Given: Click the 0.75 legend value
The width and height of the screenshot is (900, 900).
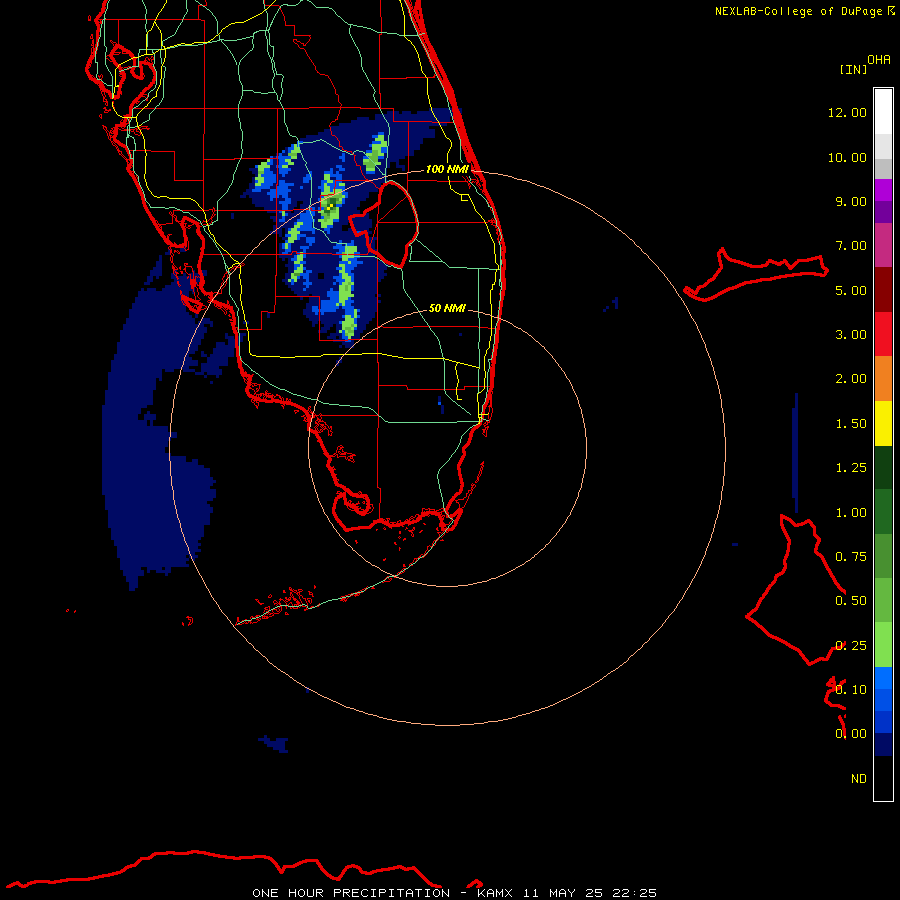Looking at the screenshot, I should point(851,557).
